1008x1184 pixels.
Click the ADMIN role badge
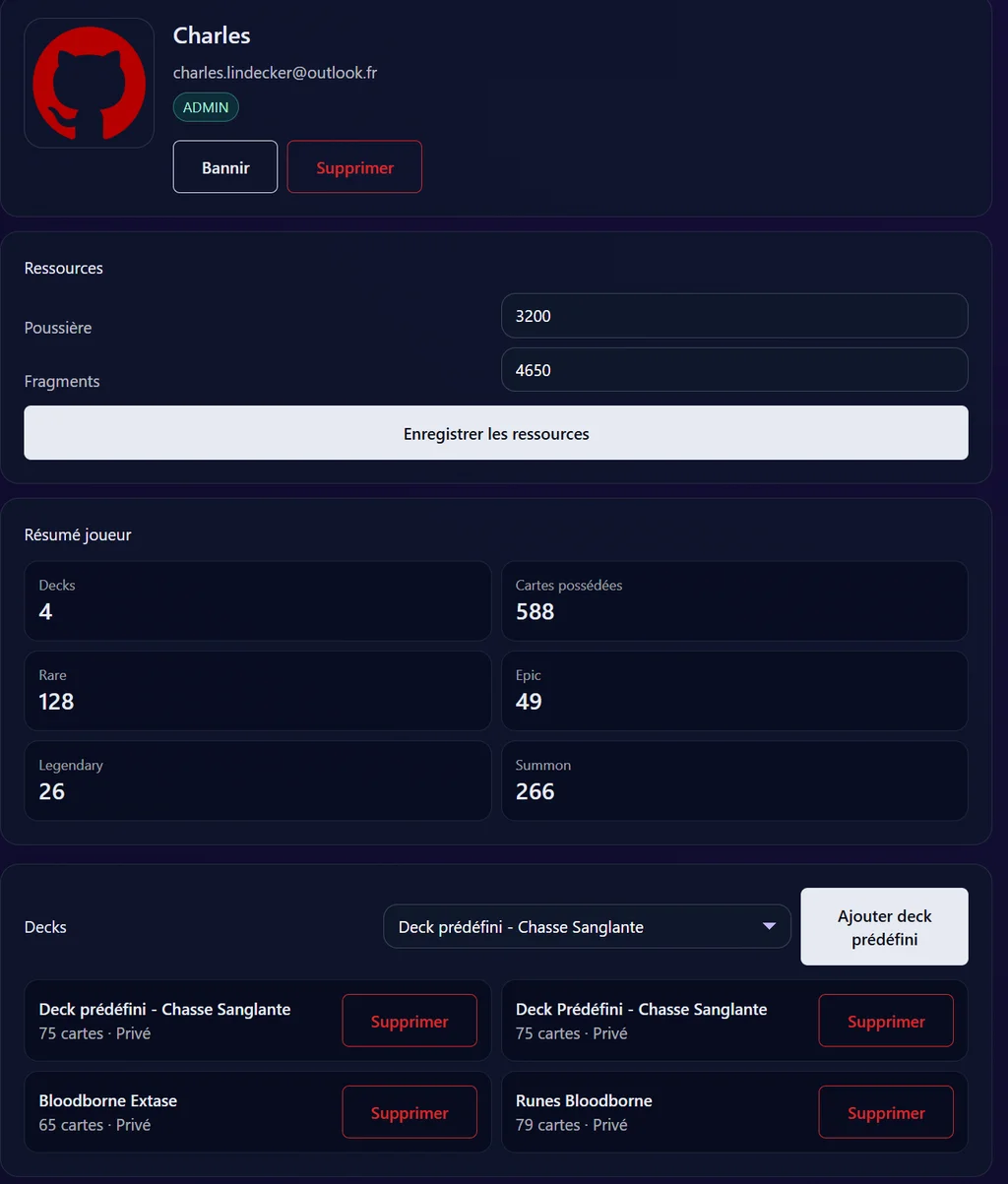(x=206, y=107)
